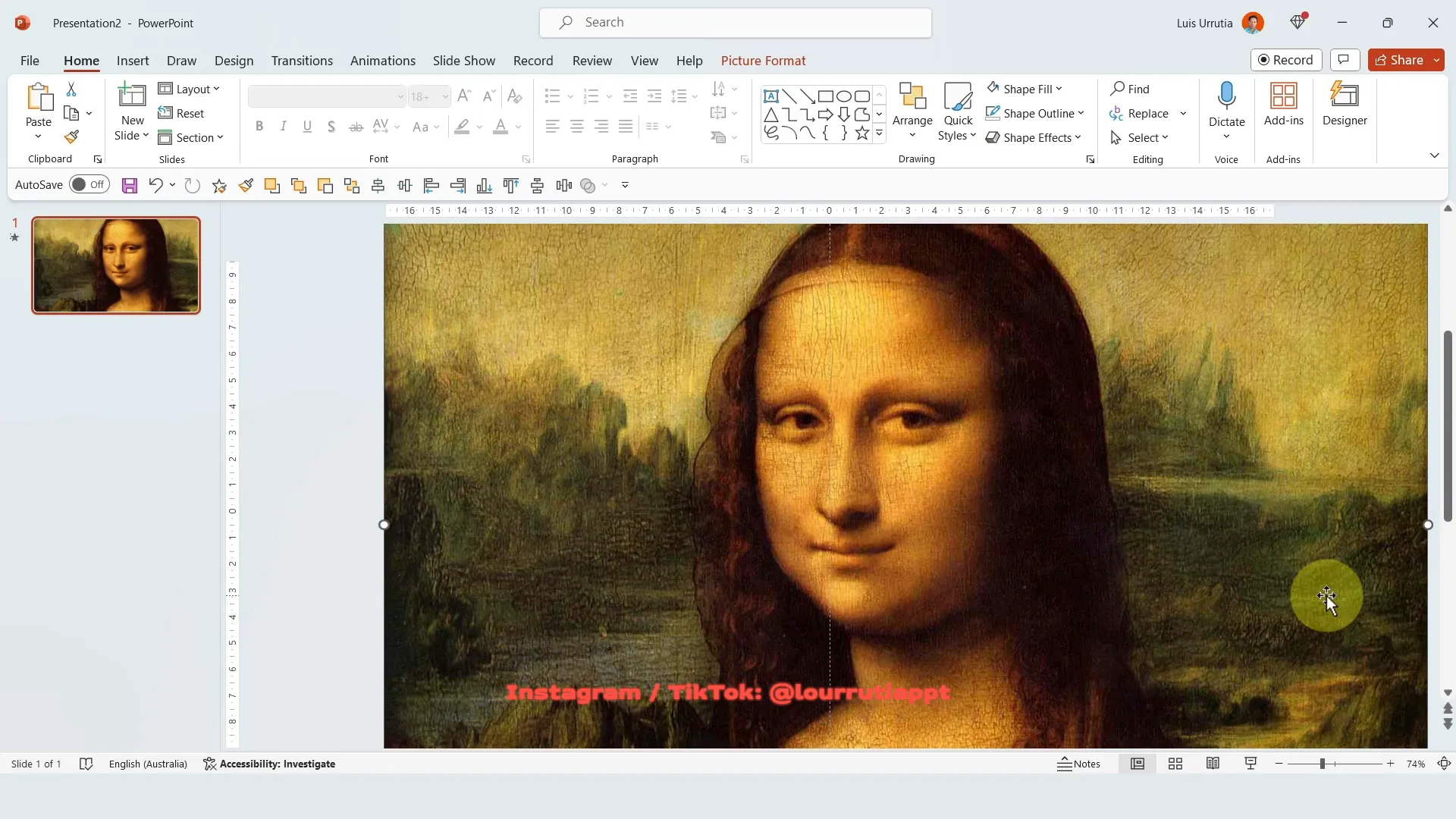Toggle Bold formatting
Image resolution: width=1456 pixels, height=819 pixels.
click(x=259, y=127)
